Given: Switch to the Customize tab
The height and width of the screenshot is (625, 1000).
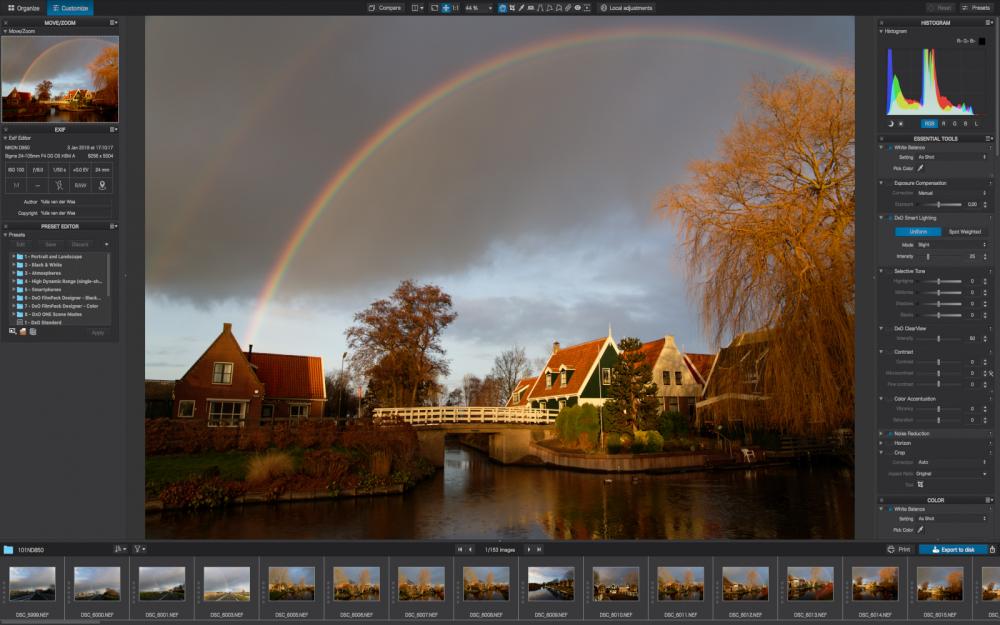Looking at the screenshot, I should pyautogui.click(x=70, y=8).
